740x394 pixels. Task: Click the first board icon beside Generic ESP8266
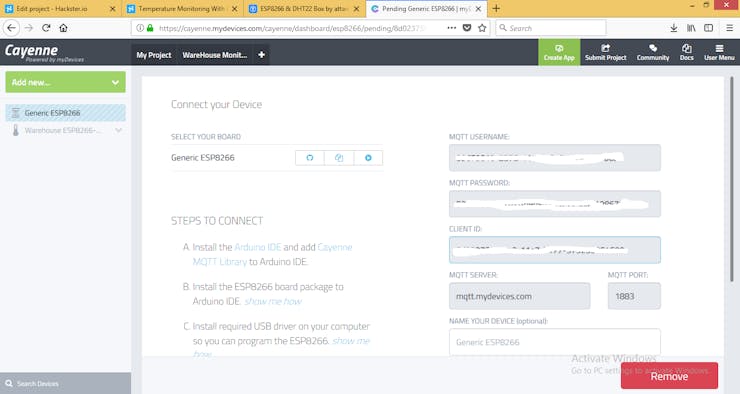310,158
